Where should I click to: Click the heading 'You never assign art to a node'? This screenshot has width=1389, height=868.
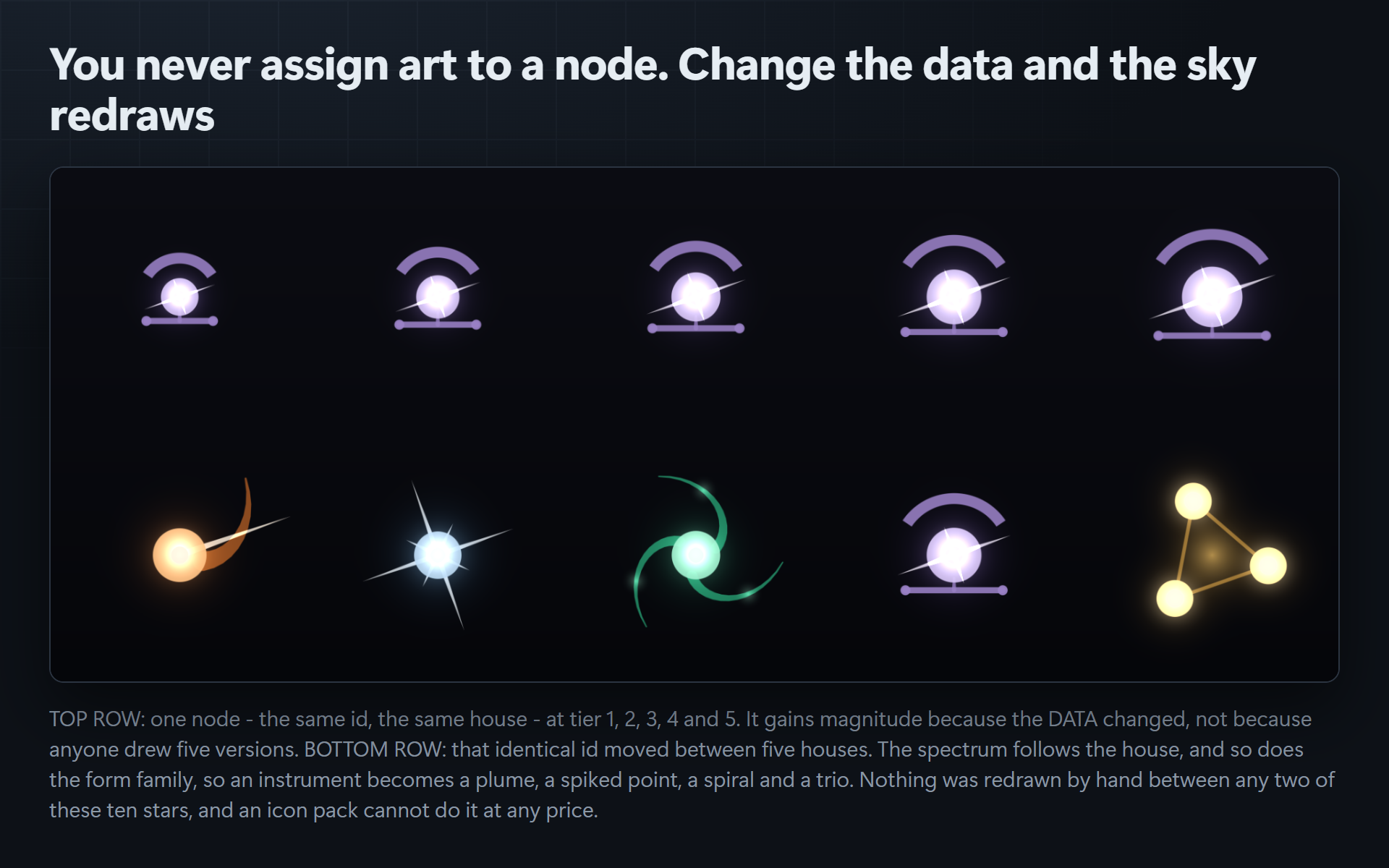point(360,64)
